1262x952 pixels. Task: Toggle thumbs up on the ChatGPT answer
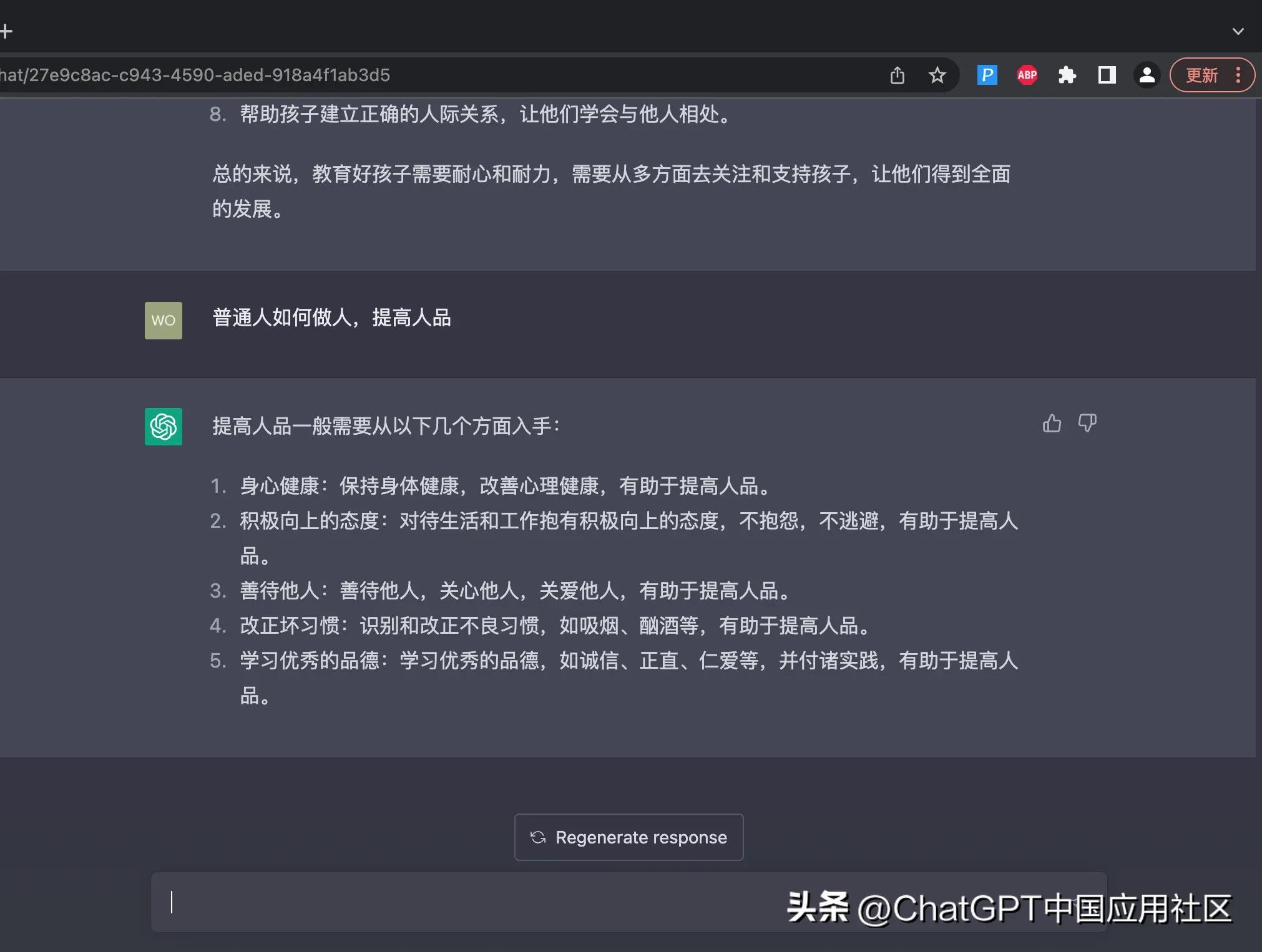[x=1052, y=423]
